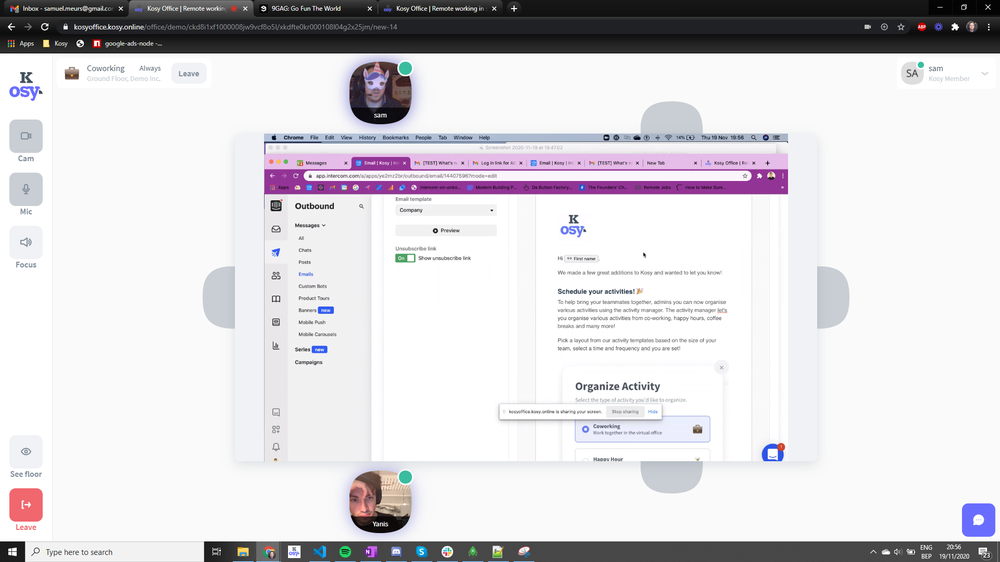
Task: Click the Leave button next to Coworking
Action: 189,73
